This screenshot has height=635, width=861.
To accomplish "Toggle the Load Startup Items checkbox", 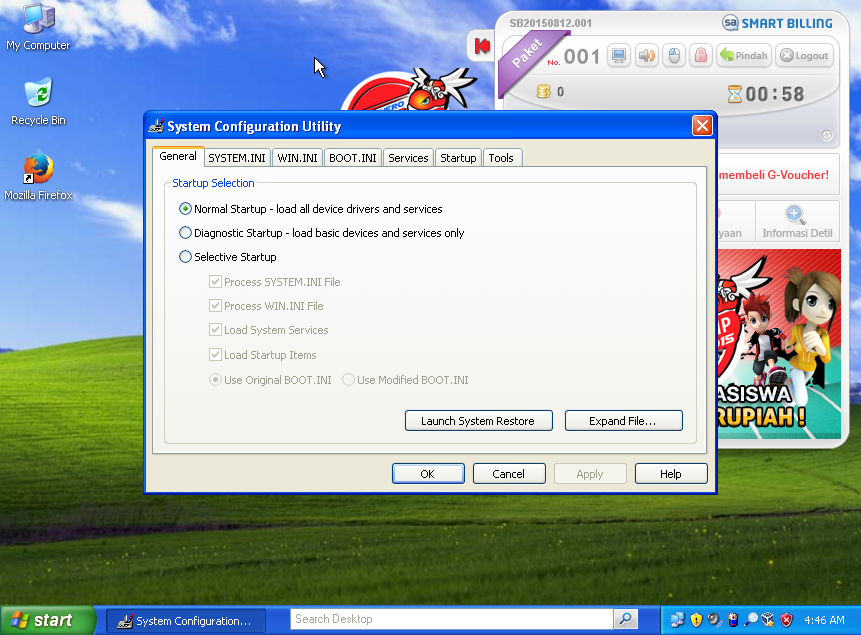I will [x=215, y=354].
